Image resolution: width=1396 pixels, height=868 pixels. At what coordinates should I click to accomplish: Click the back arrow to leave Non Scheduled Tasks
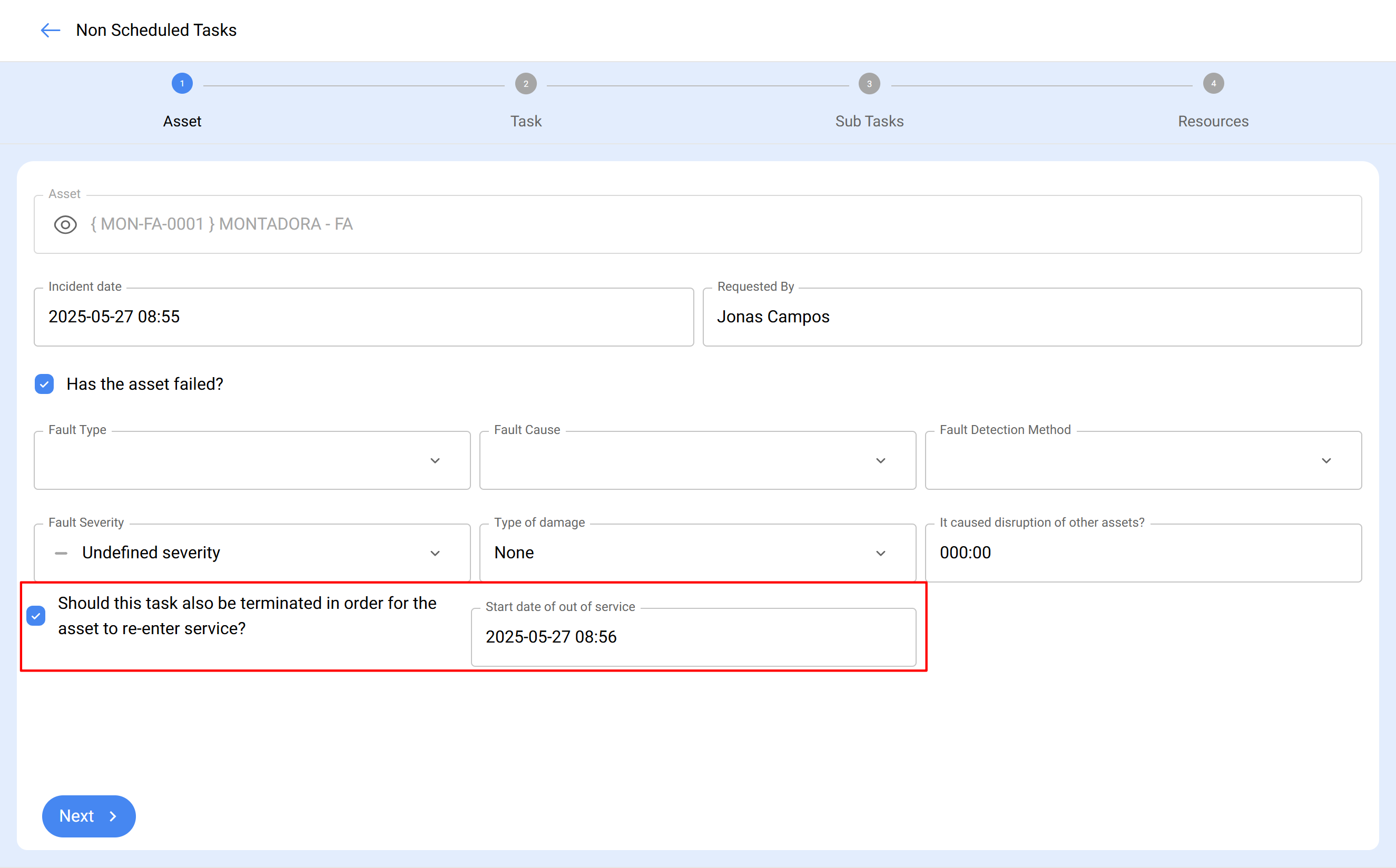point(50,30)
